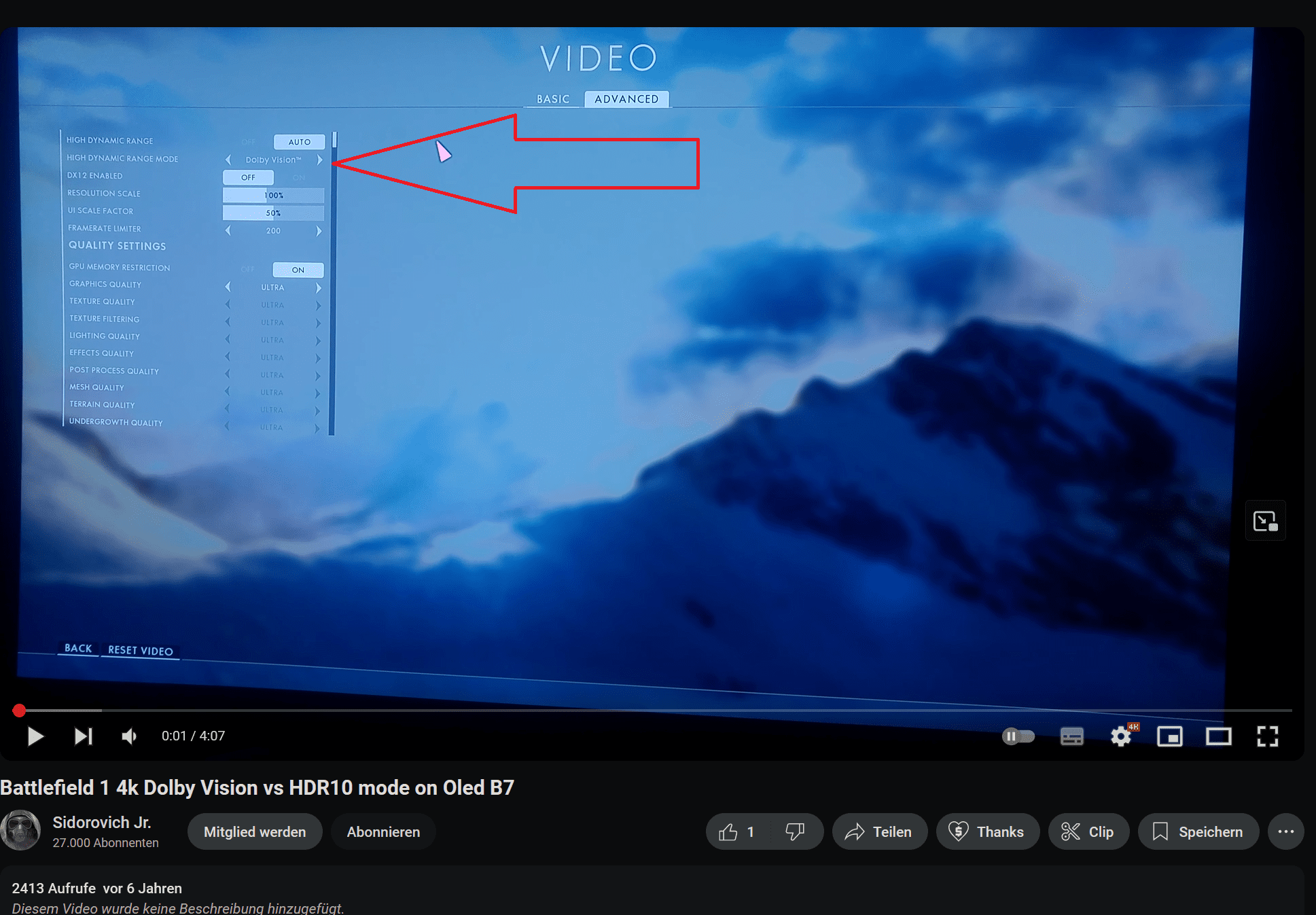Screen dimensions: 1316x915
Task: Switch to BASIC video tab
Action: click(x=553, y=99)
